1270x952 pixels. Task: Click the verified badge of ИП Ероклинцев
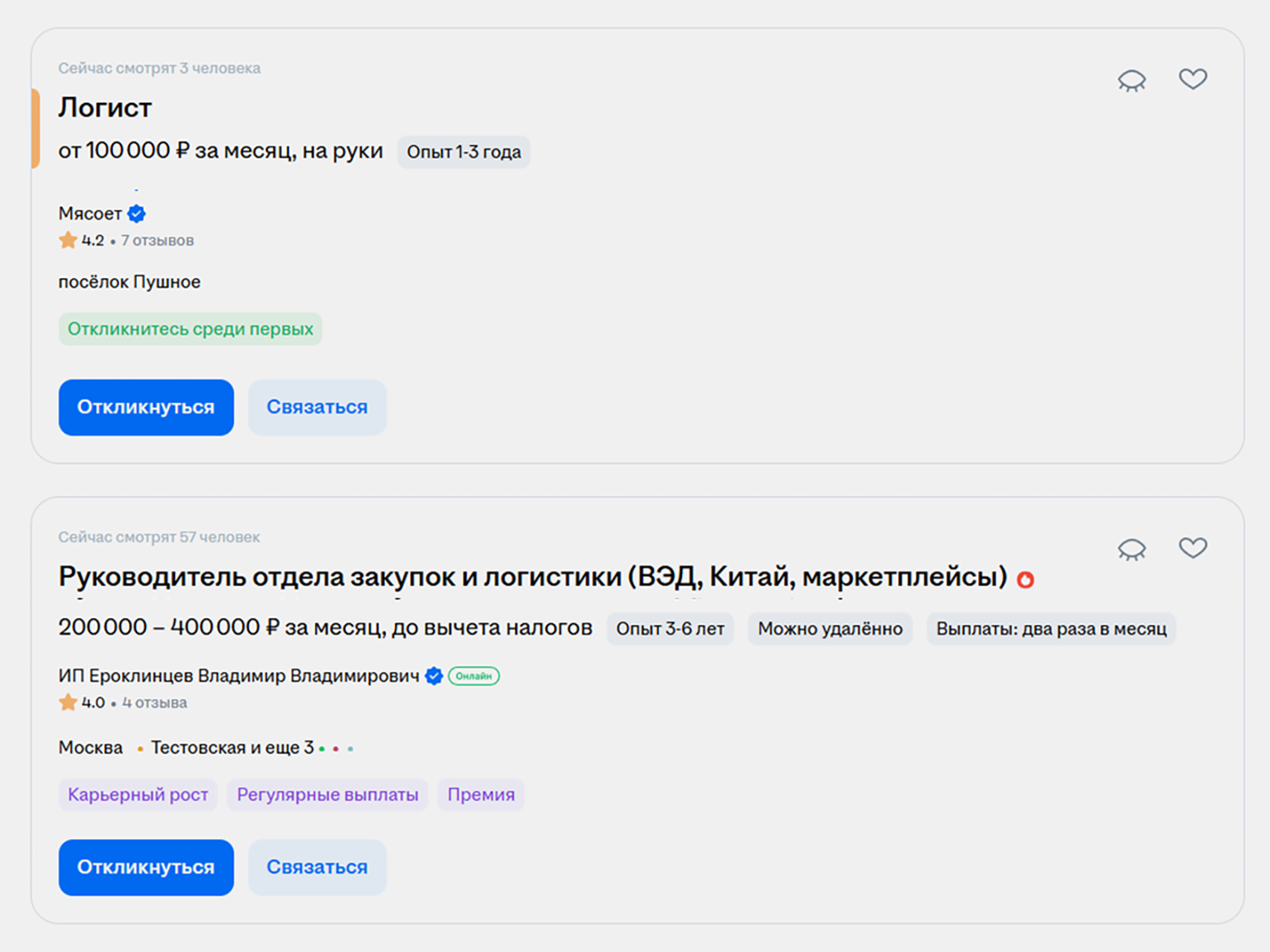point(434,677)
